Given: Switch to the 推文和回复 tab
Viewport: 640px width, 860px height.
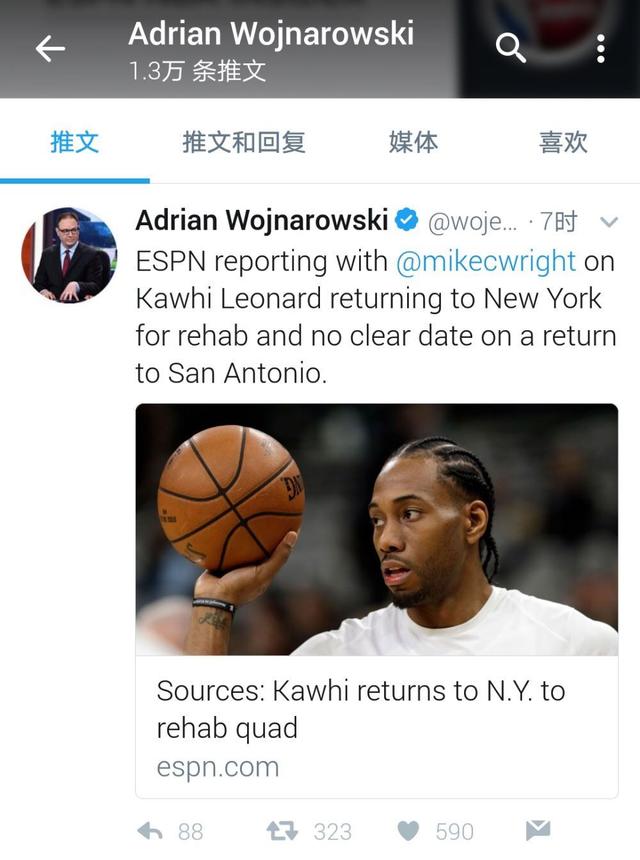Looking at the screenshot, I should (243, 143).
